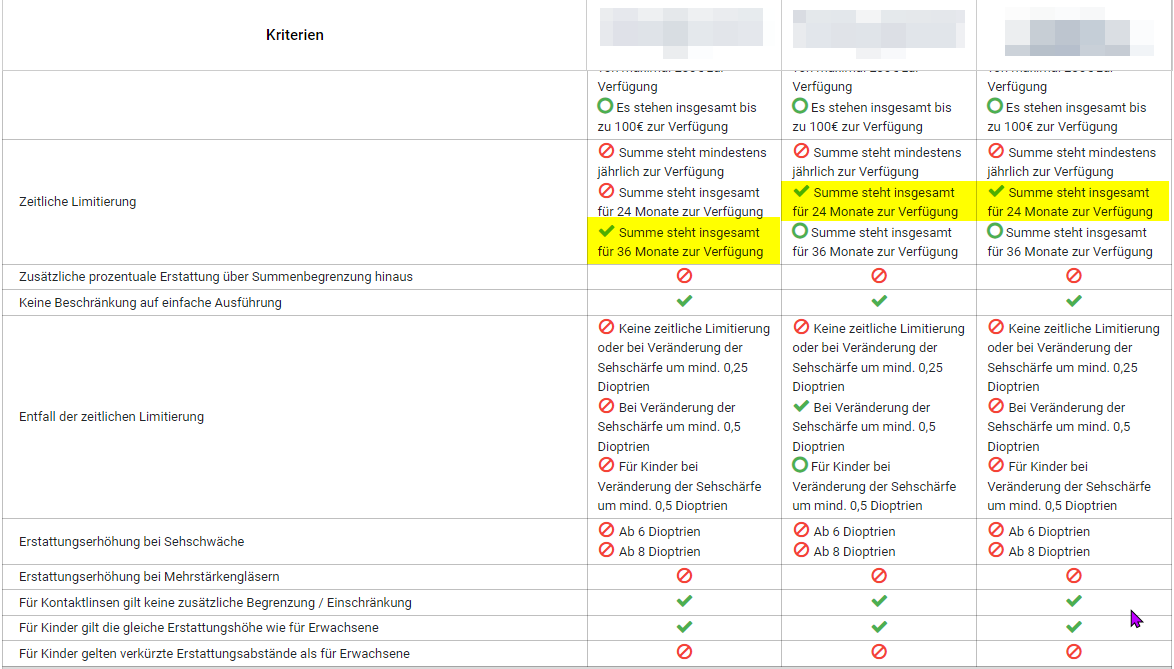Viewport: 1174px width, 669px height.
Task: Click green checkmark in Kontaktlinsen row, third tariff column
Action: pyautogui.click(x=1074, y=601)
